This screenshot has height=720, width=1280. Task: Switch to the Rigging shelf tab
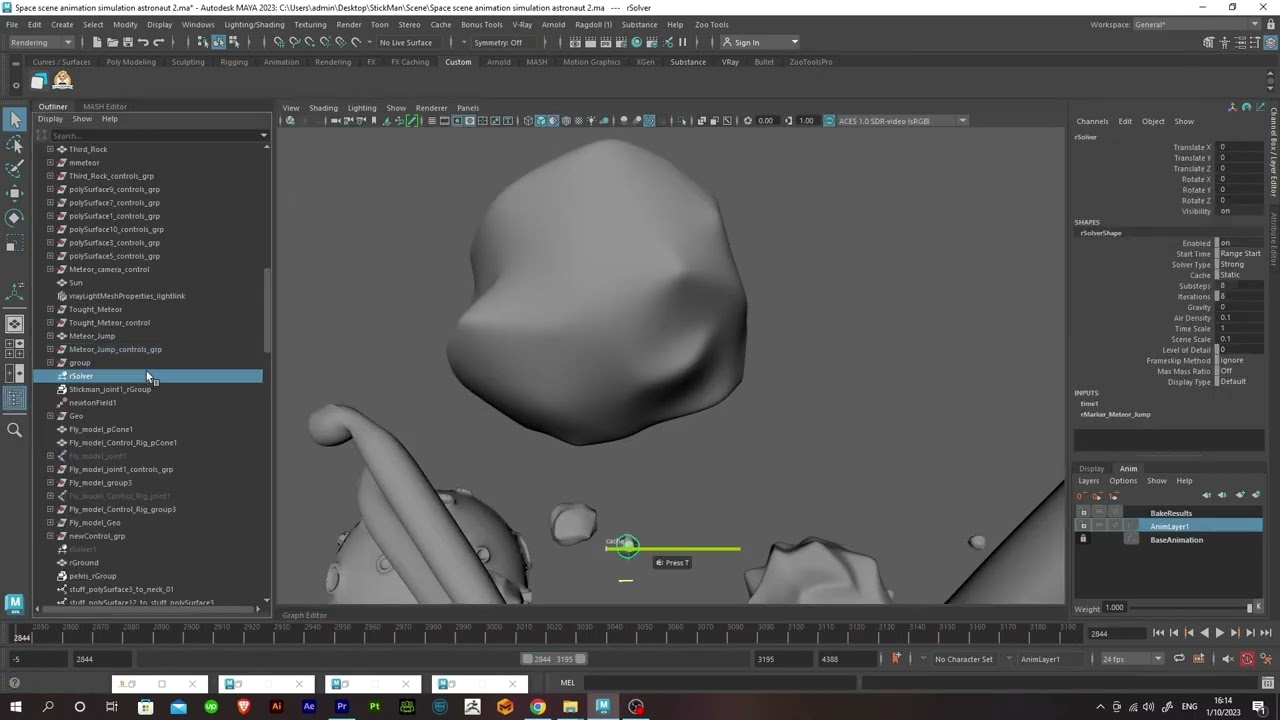(x=234, y=62)
